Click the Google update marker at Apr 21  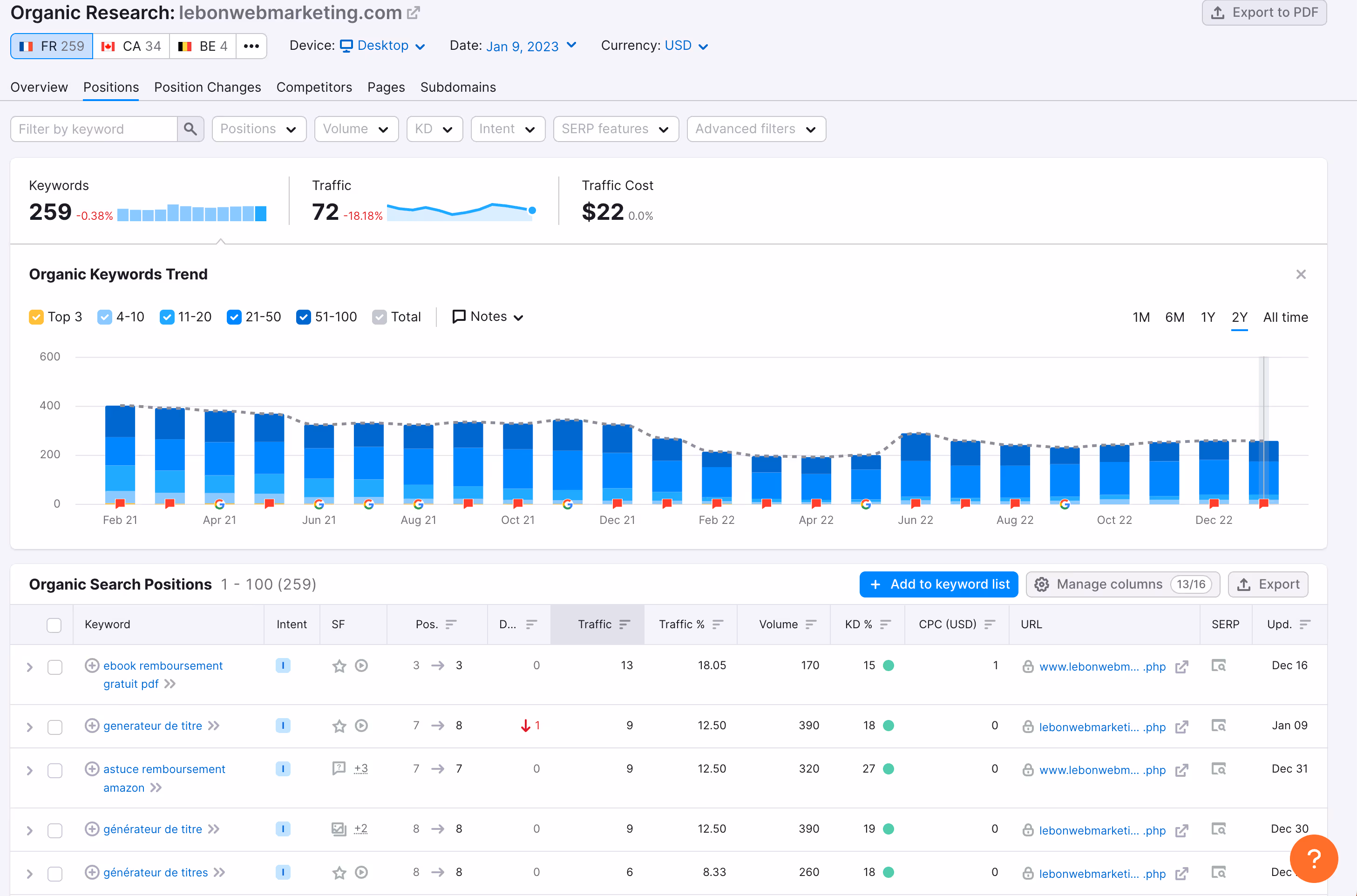pos(219,504)
